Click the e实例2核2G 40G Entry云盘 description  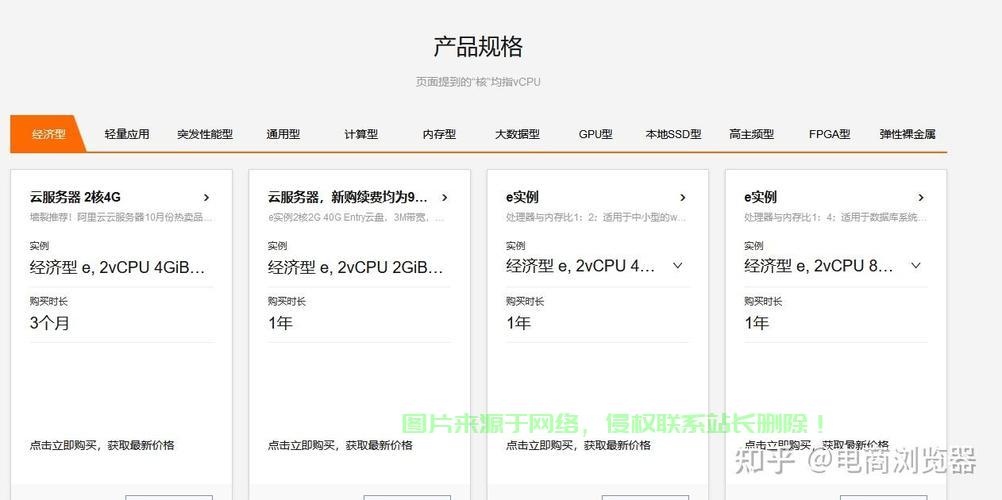tap(357, 217)
